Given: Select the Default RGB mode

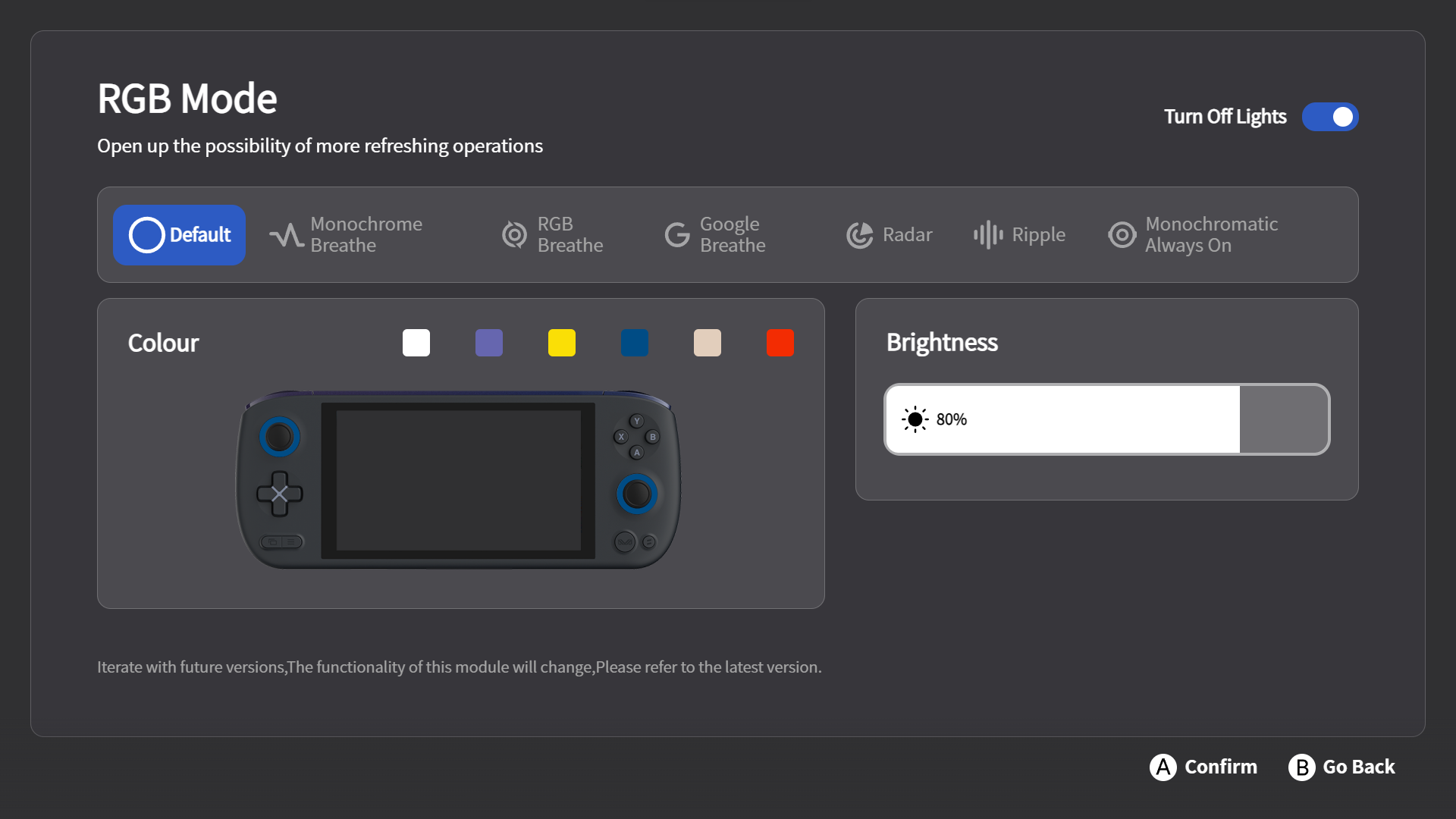Looking at the screenshot, I should [x=179, y=235].
